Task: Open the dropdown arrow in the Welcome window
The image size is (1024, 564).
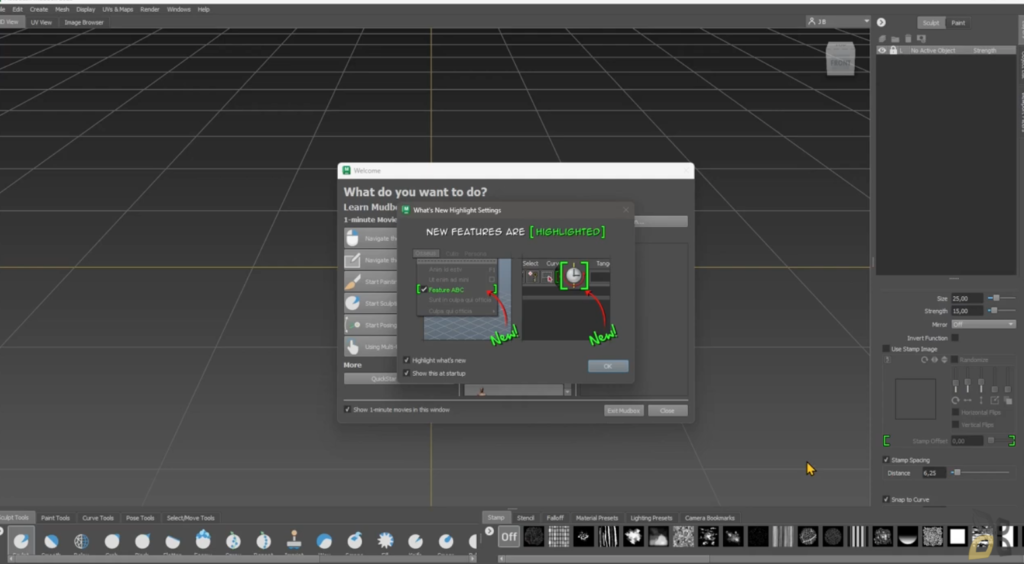Action: 568,390
